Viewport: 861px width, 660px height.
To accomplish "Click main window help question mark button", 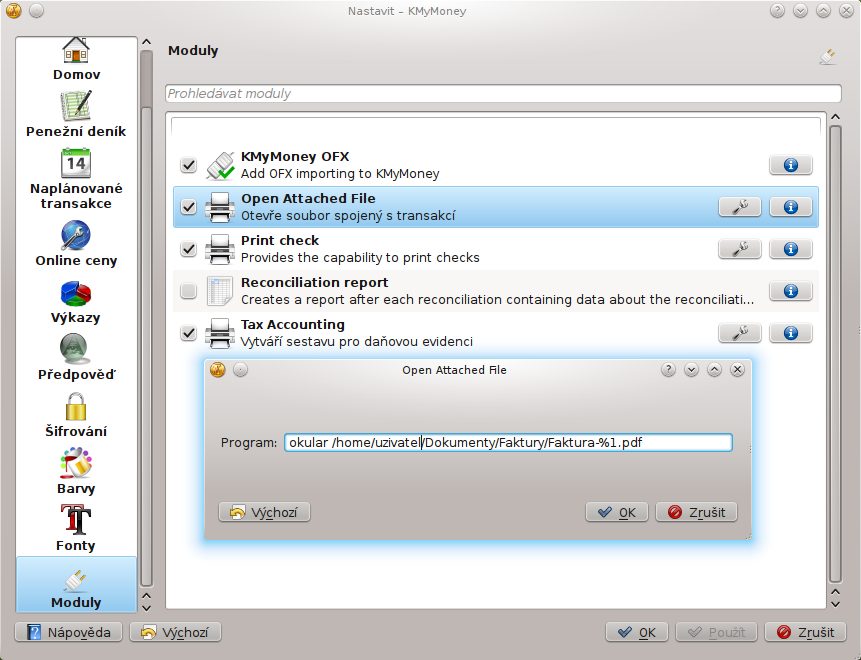I will click(x=777, y=11).
